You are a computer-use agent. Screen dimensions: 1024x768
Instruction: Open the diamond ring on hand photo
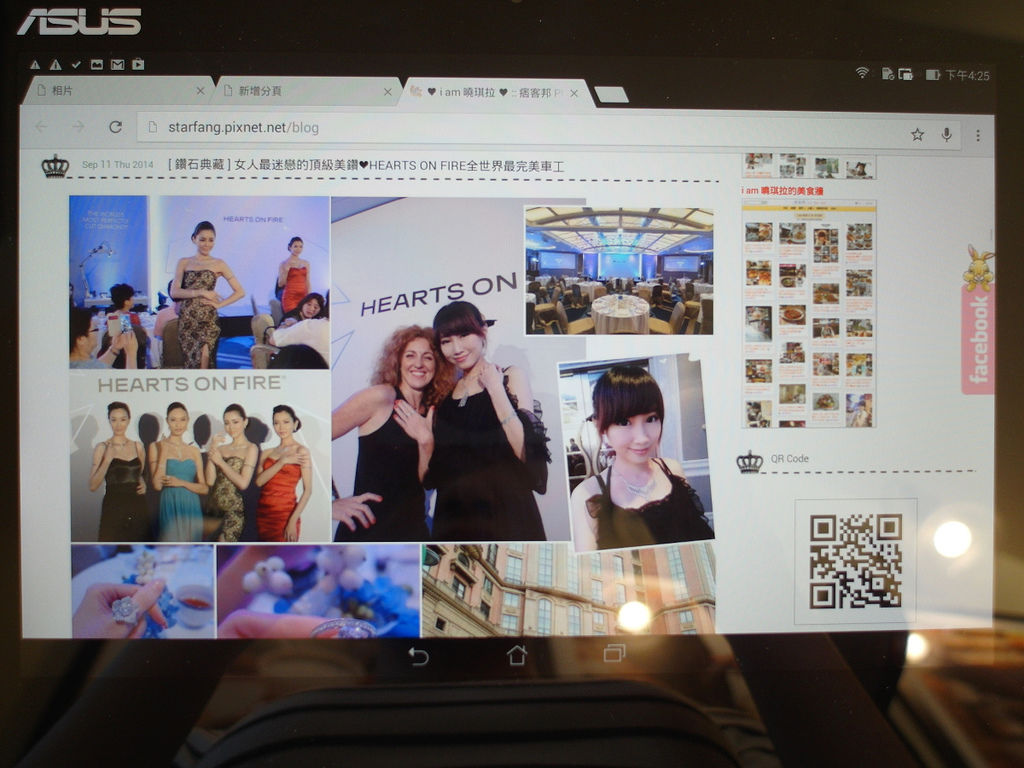[x=143, y=591]
